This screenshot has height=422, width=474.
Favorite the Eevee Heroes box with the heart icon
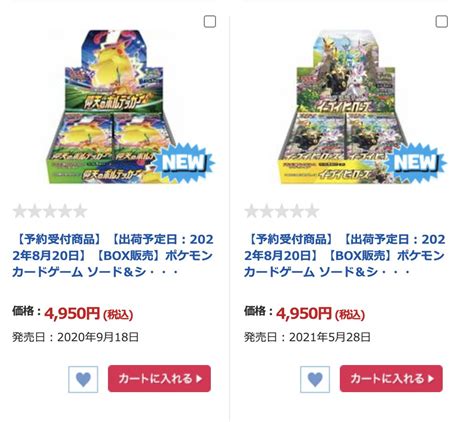pyautogui.click(x=315, y=379)
